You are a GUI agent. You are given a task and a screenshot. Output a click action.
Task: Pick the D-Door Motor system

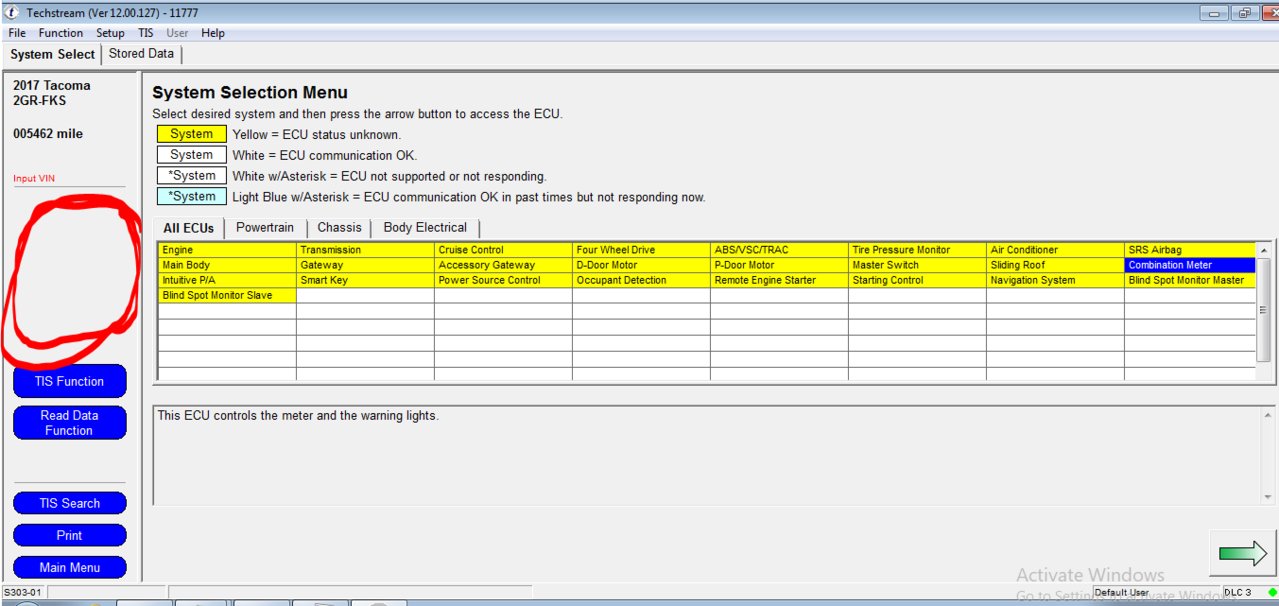(642, 265)
